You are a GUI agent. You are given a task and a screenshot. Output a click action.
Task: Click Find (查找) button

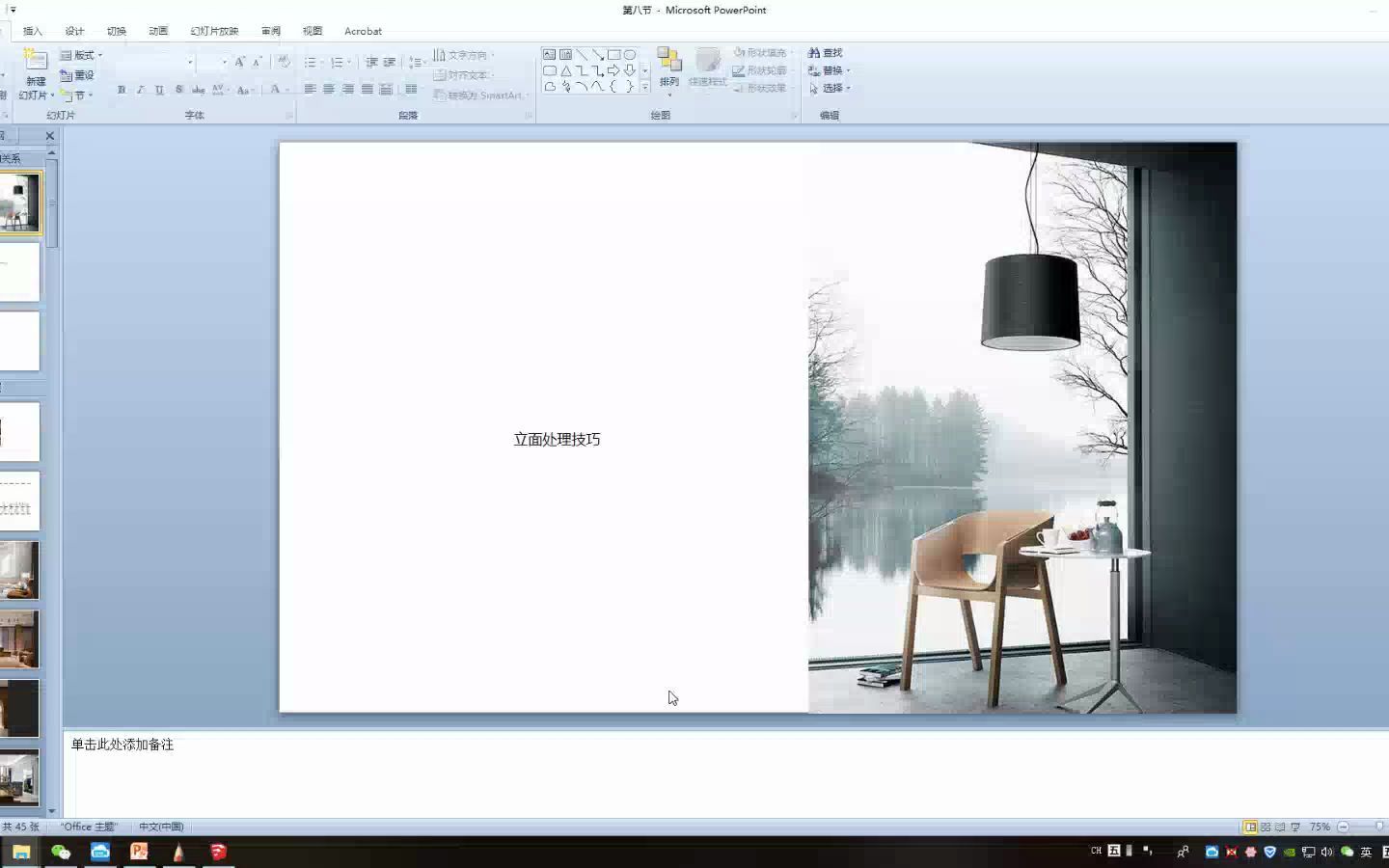click(x=826, y=52)
